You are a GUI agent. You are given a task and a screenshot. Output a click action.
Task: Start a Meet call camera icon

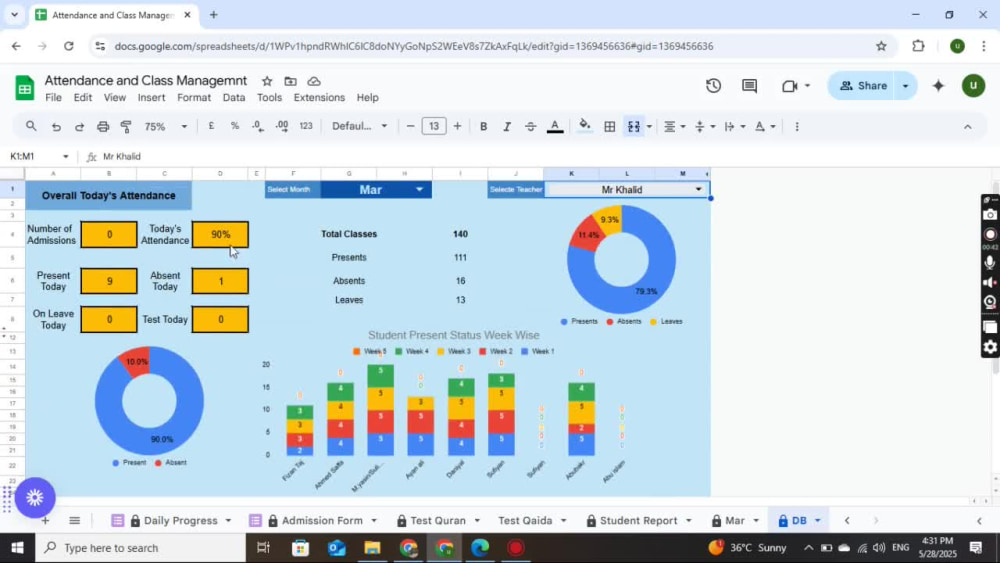coord(790,85)
